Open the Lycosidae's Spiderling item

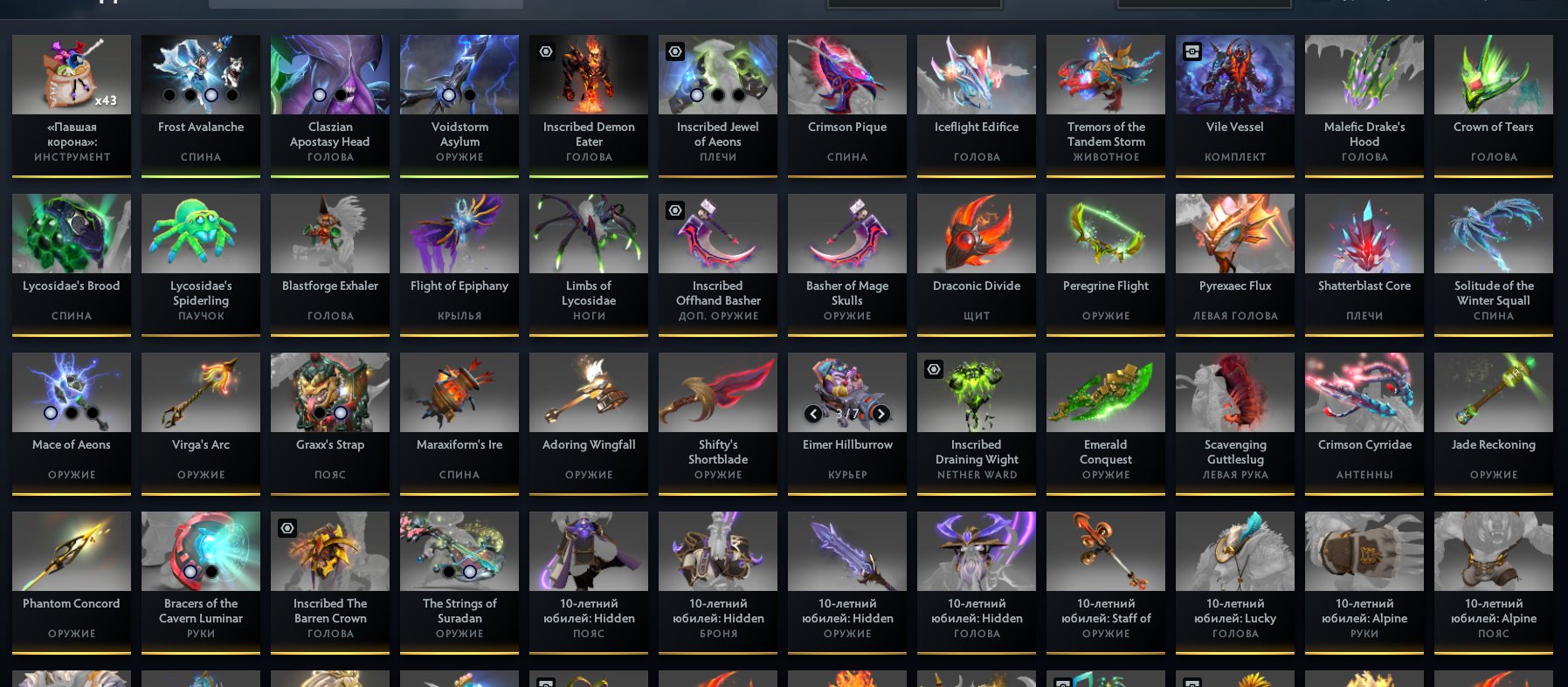click(201, 264)
